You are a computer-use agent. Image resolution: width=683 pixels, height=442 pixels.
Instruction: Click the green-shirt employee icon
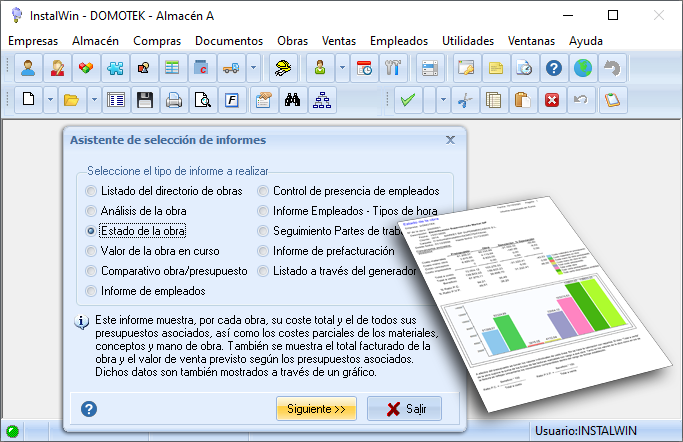320,68
